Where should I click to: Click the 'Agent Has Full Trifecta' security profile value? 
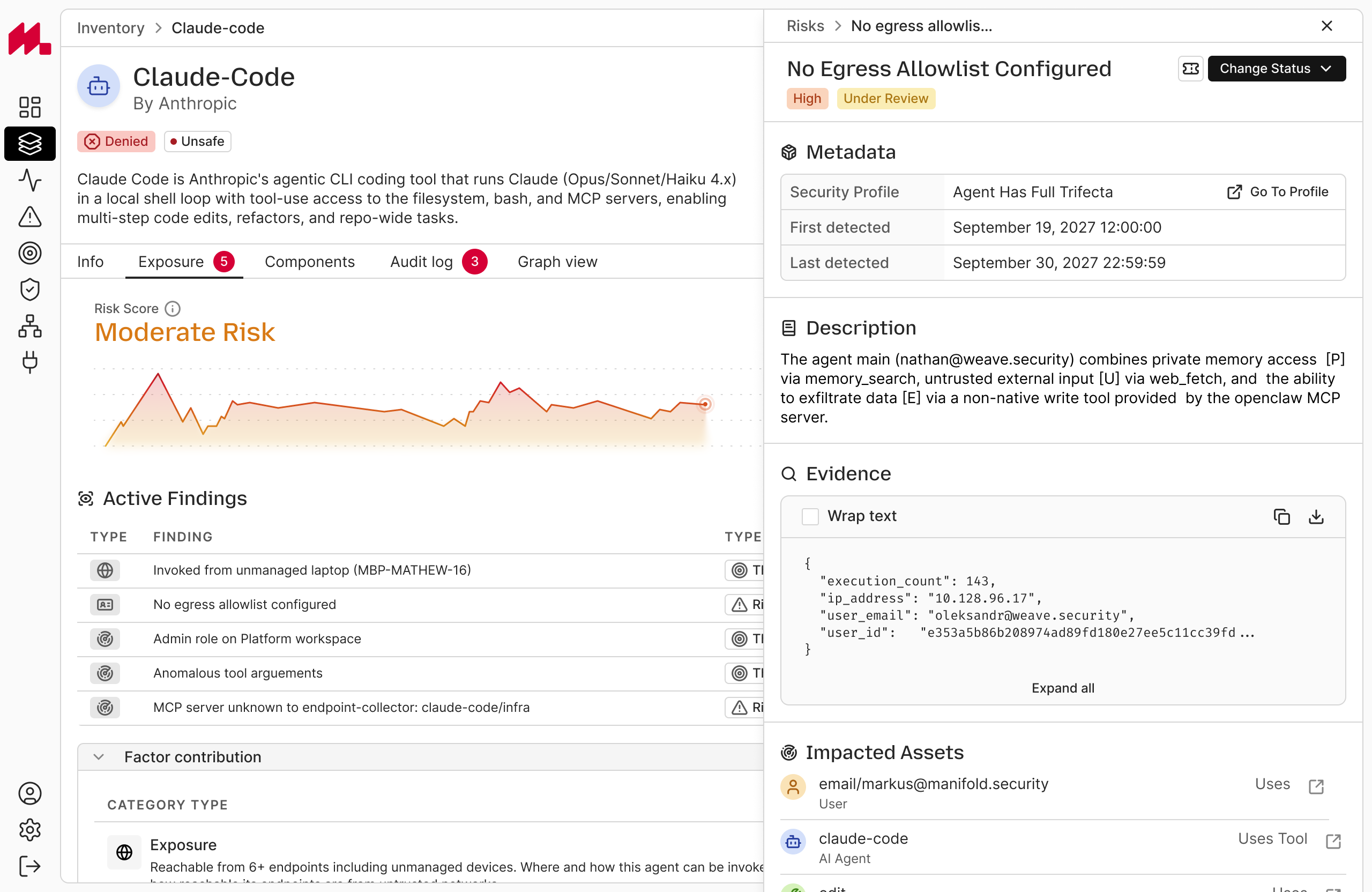pyautogui.click(x=1032, y=192)
